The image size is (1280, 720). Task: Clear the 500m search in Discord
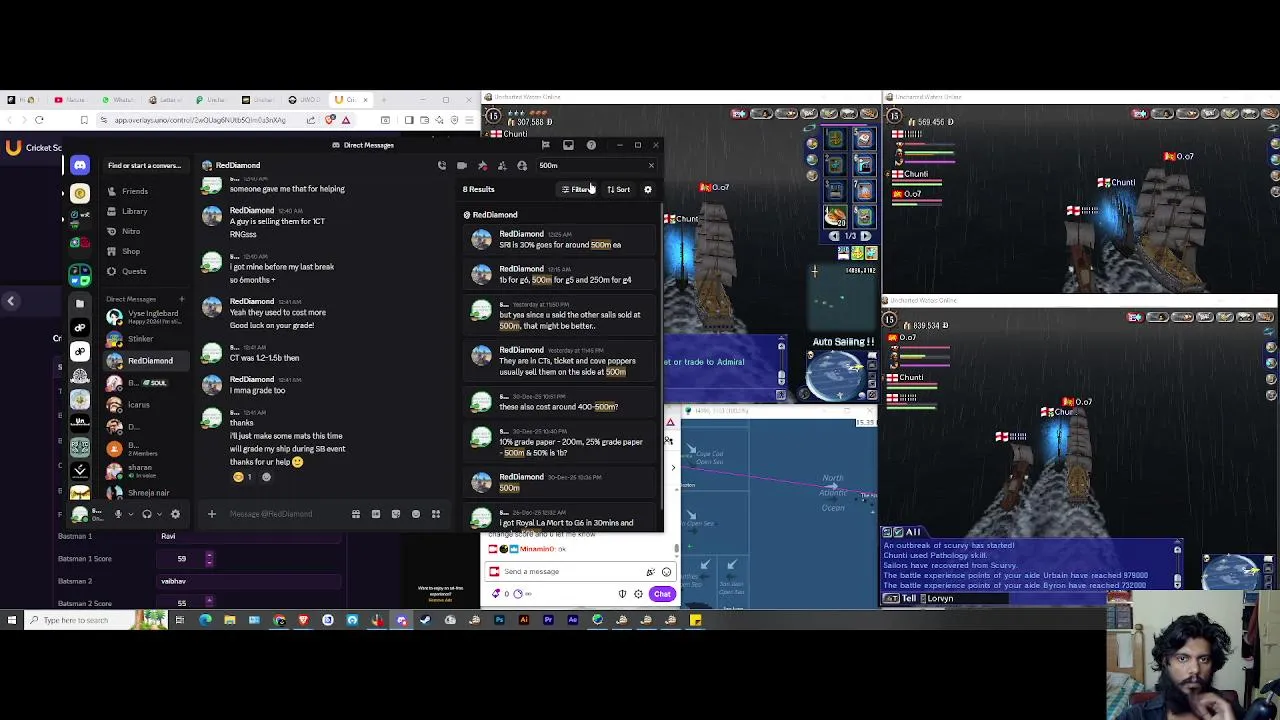651,166
